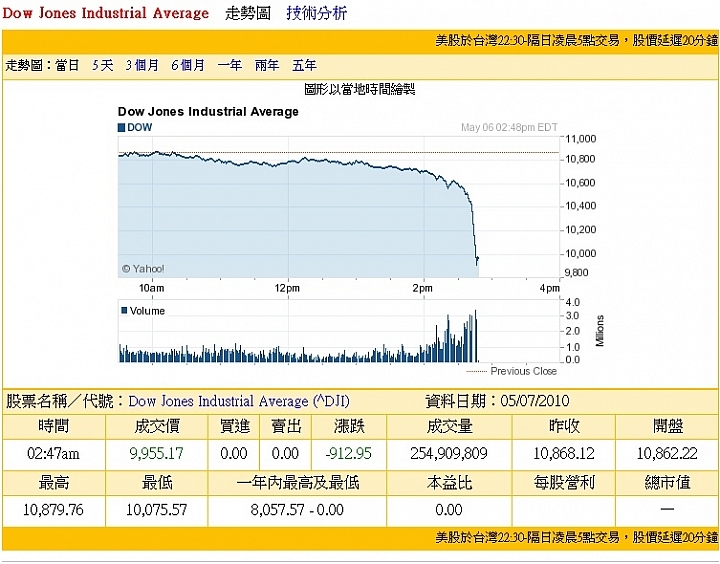The image size is (720, 564).
Task: Click the 52-week range 8,057.57 - 0.00
Action: click(297, 510)
